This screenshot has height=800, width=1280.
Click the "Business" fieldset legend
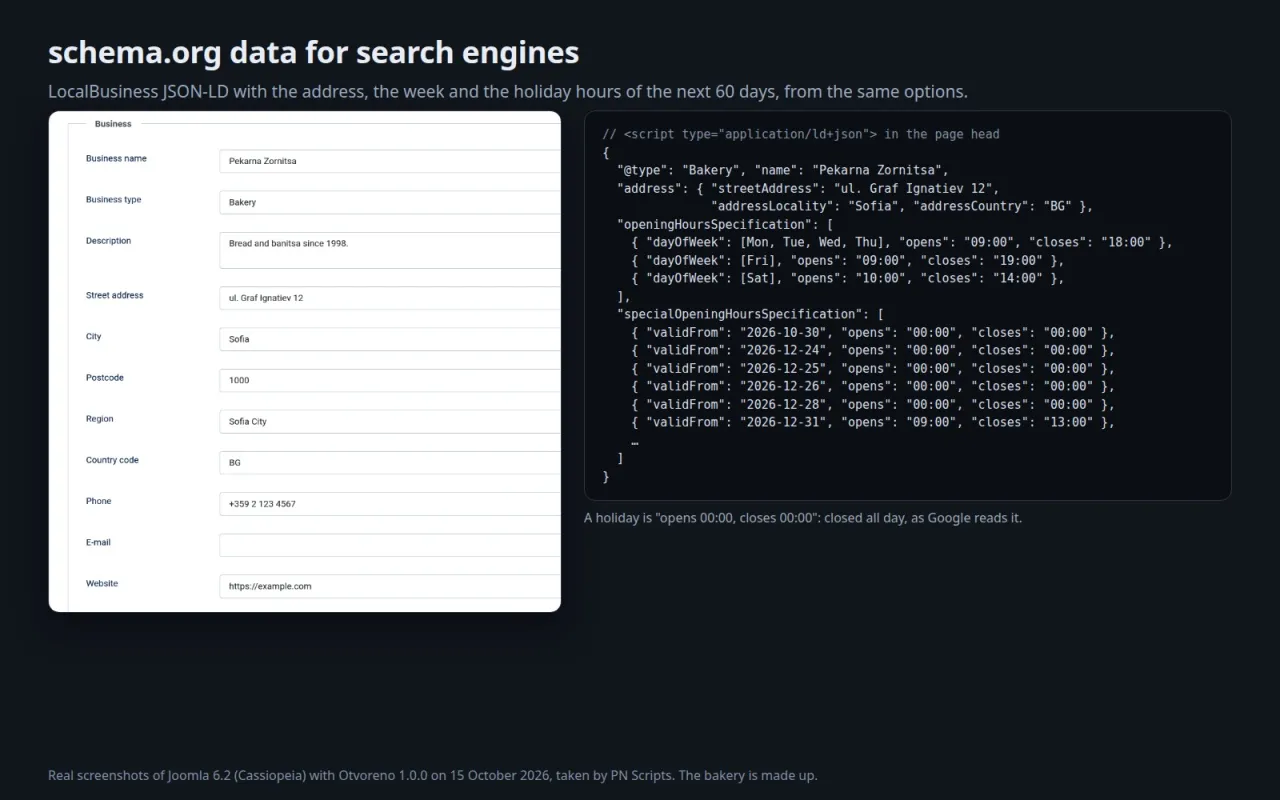coord(113,124)
